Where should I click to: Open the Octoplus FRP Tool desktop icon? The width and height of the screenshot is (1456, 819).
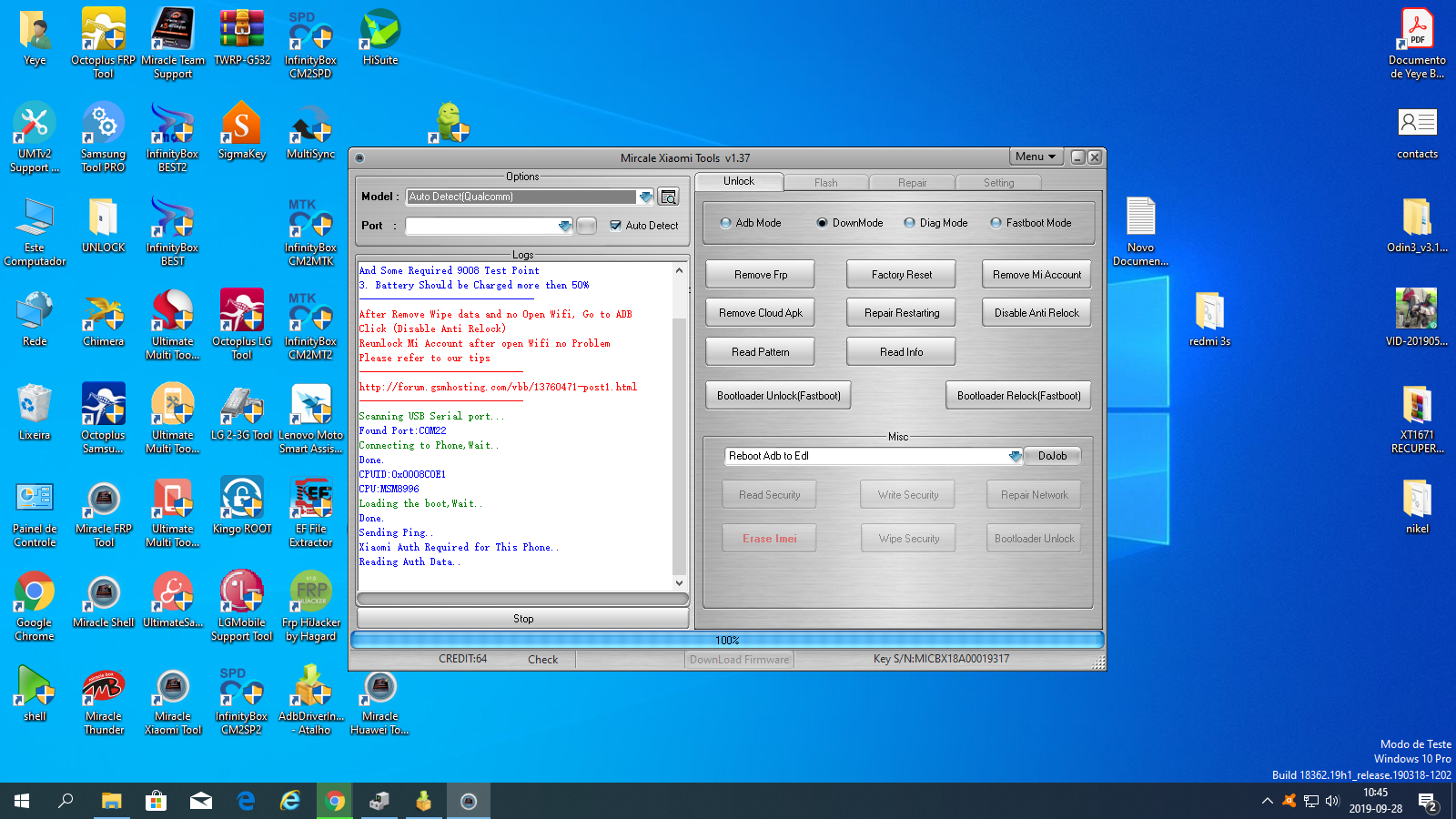tap(103, 43)
